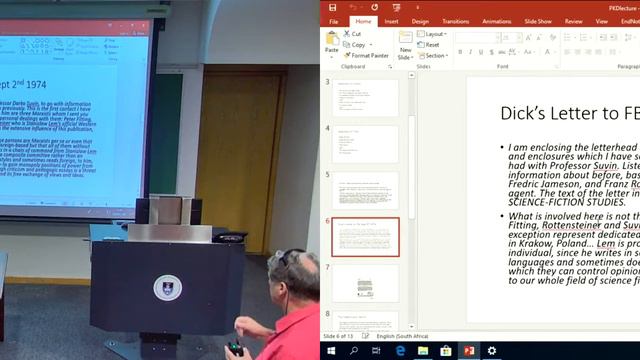Viewport: 640px width, 360px height.
Task: Increase font size with larger A icon
Action: click(x=529, y=38)
